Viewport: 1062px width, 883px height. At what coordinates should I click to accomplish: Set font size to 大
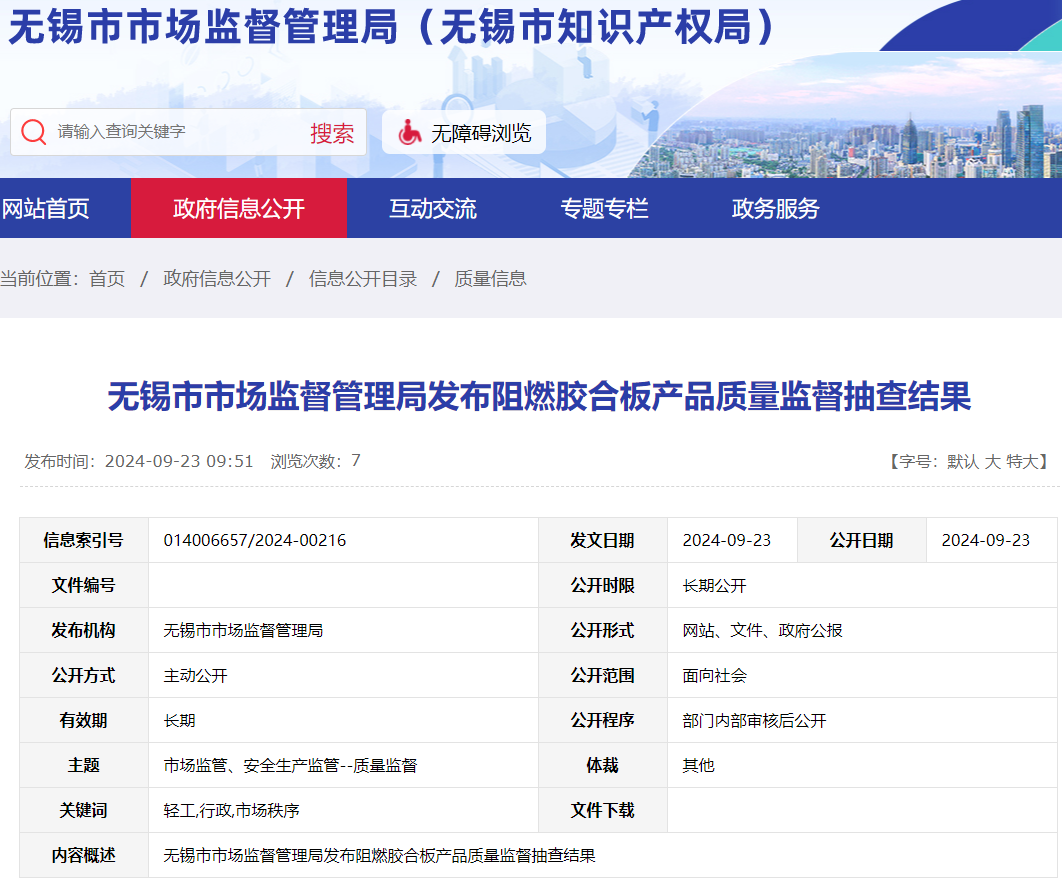pos(993,462)
